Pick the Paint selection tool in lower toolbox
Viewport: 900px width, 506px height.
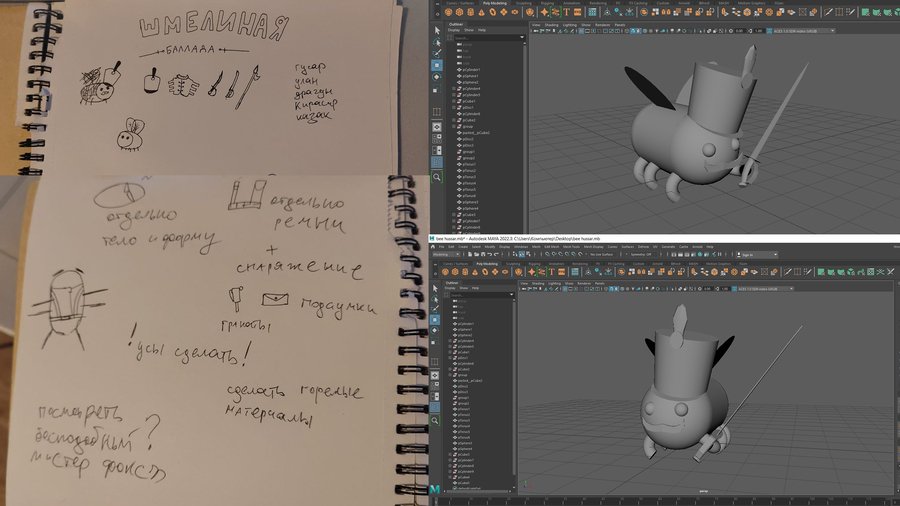click(435, 309)
